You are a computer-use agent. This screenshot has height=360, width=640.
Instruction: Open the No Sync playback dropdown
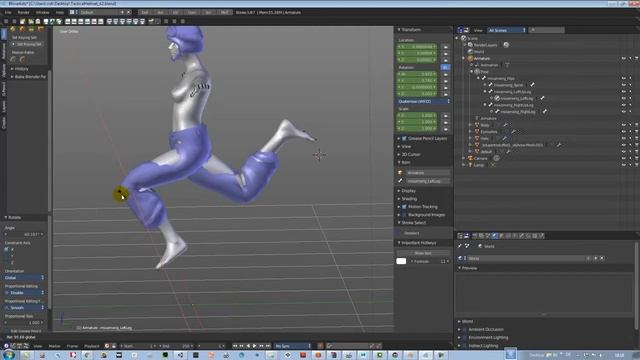(x=293, y=346)
